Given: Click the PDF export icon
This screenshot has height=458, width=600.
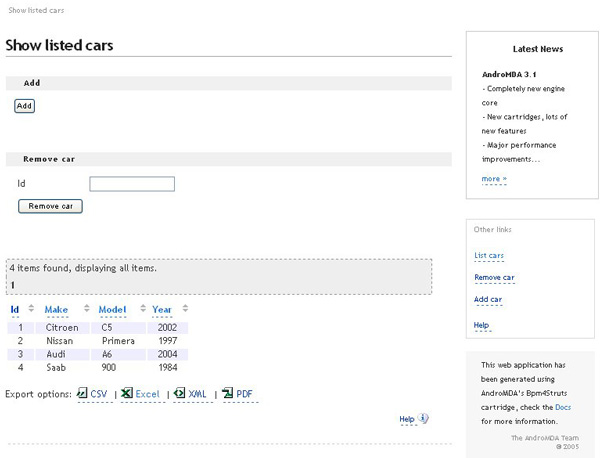Looking at the screenshot, I should click(227, 393).
